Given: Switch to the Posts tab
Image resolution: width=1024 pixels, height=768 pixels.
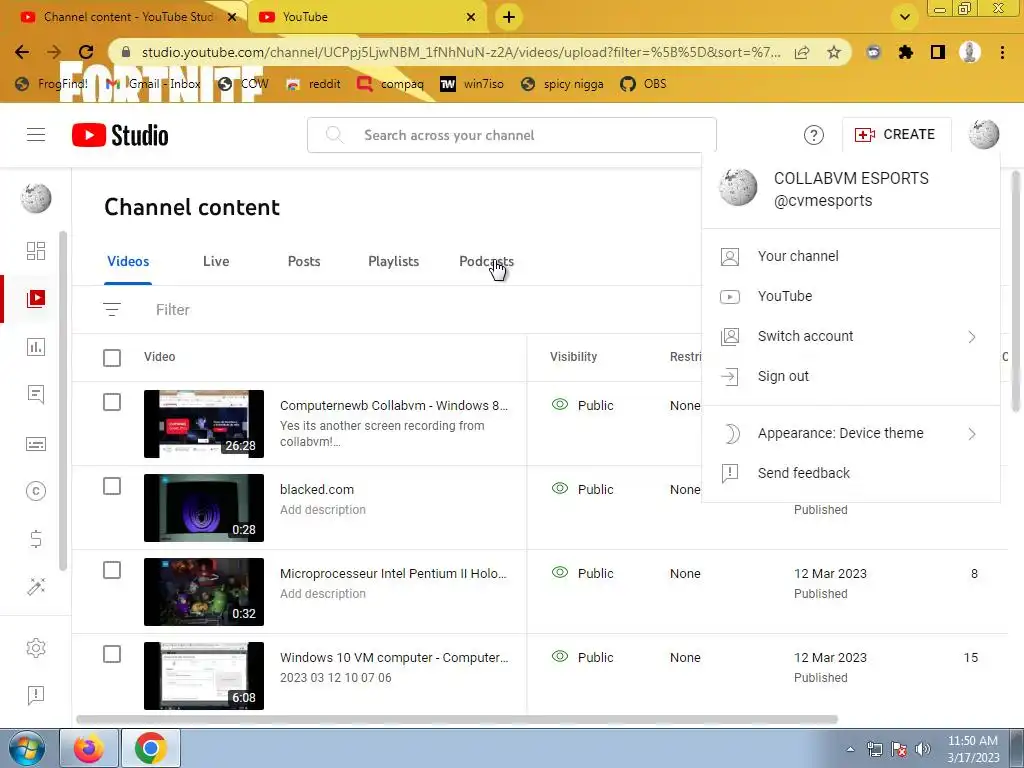Looking at the screenshot, I should [x=304, y=261].
